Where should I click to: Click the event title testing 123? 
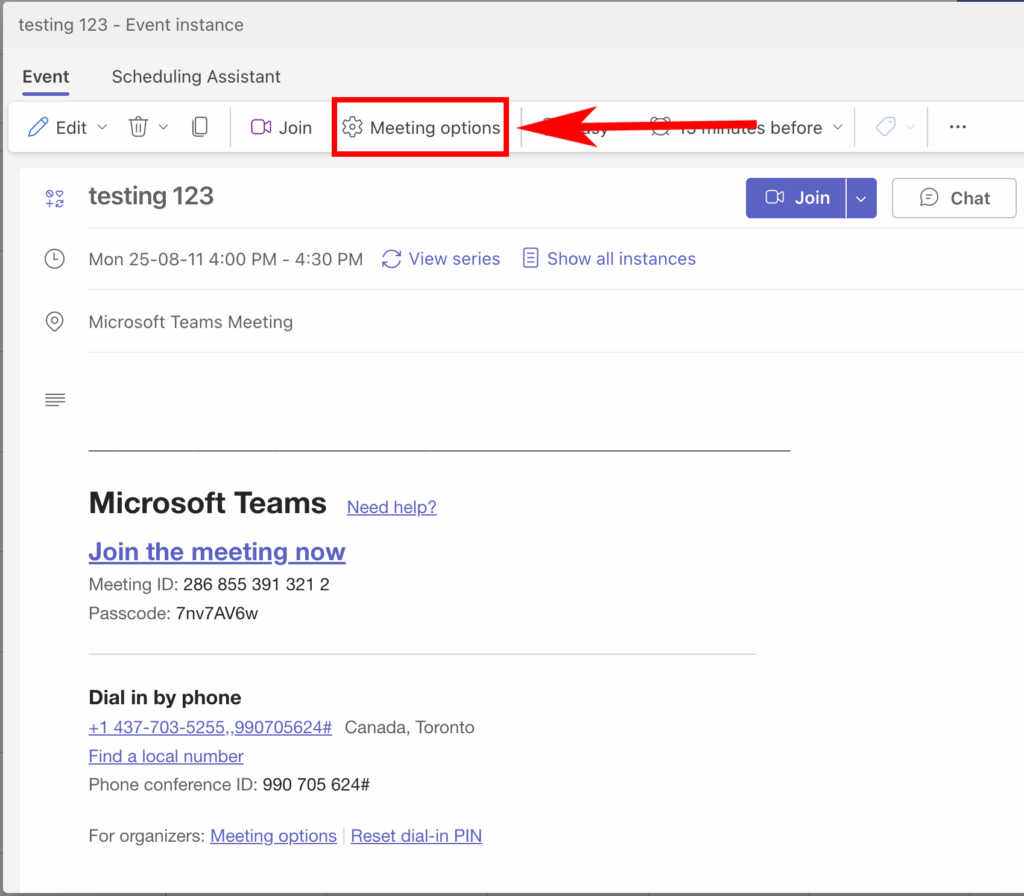click(x=151, y=196)
